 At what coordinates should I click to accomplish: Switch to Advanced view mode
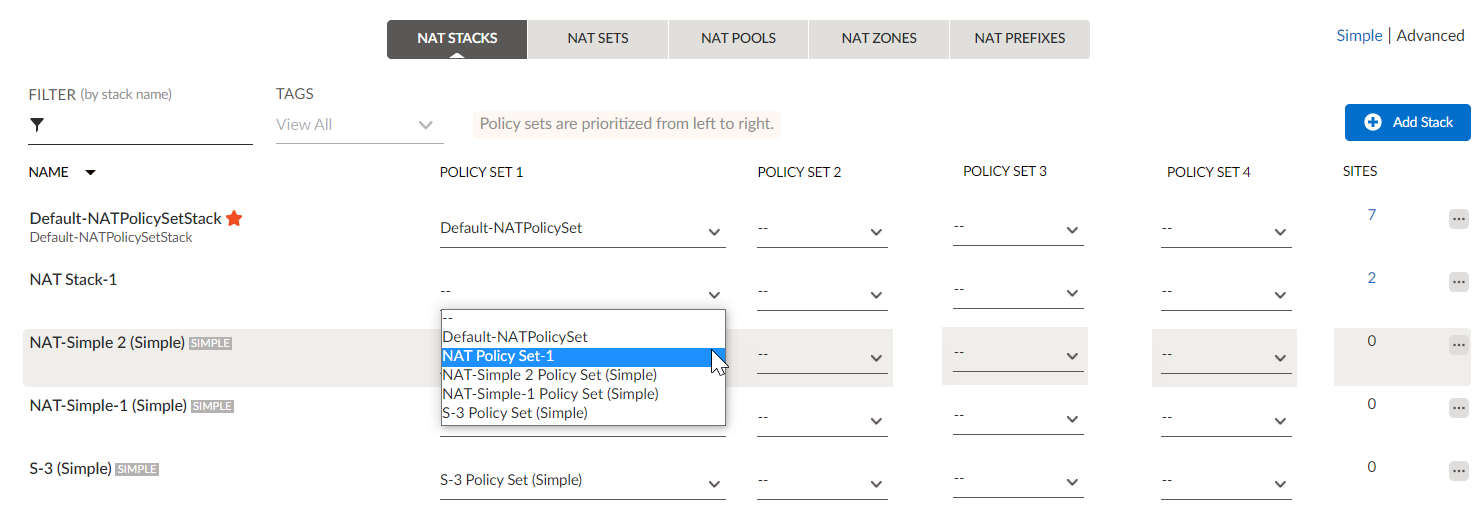tap(1430, 36)
